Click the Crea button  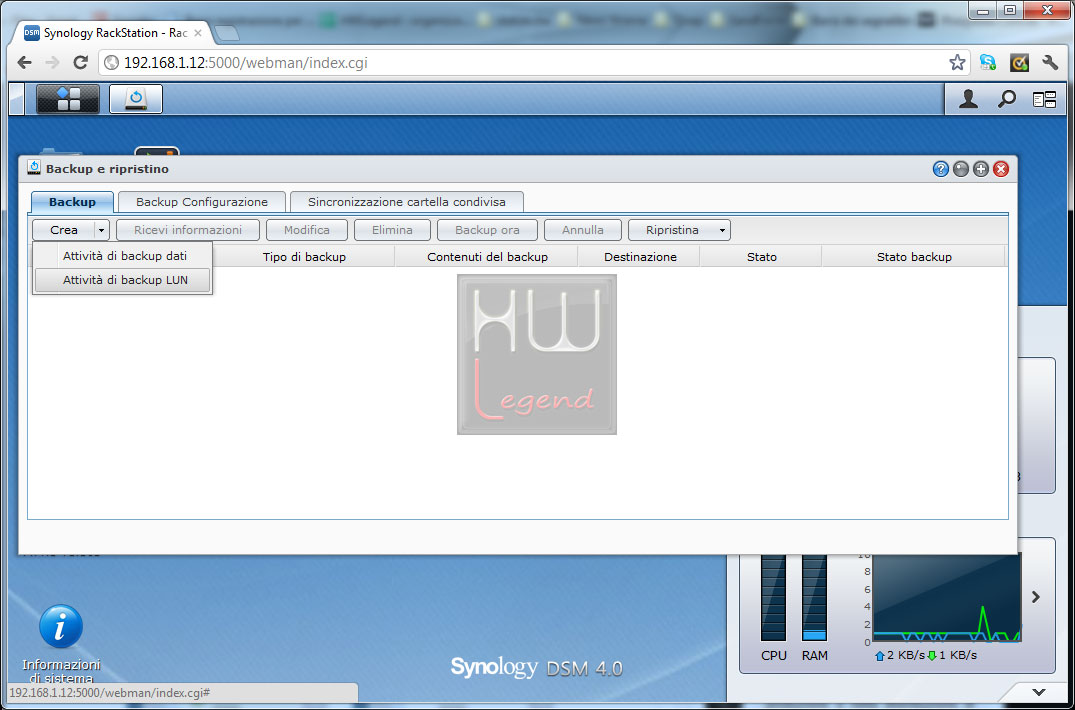[64, 230]
